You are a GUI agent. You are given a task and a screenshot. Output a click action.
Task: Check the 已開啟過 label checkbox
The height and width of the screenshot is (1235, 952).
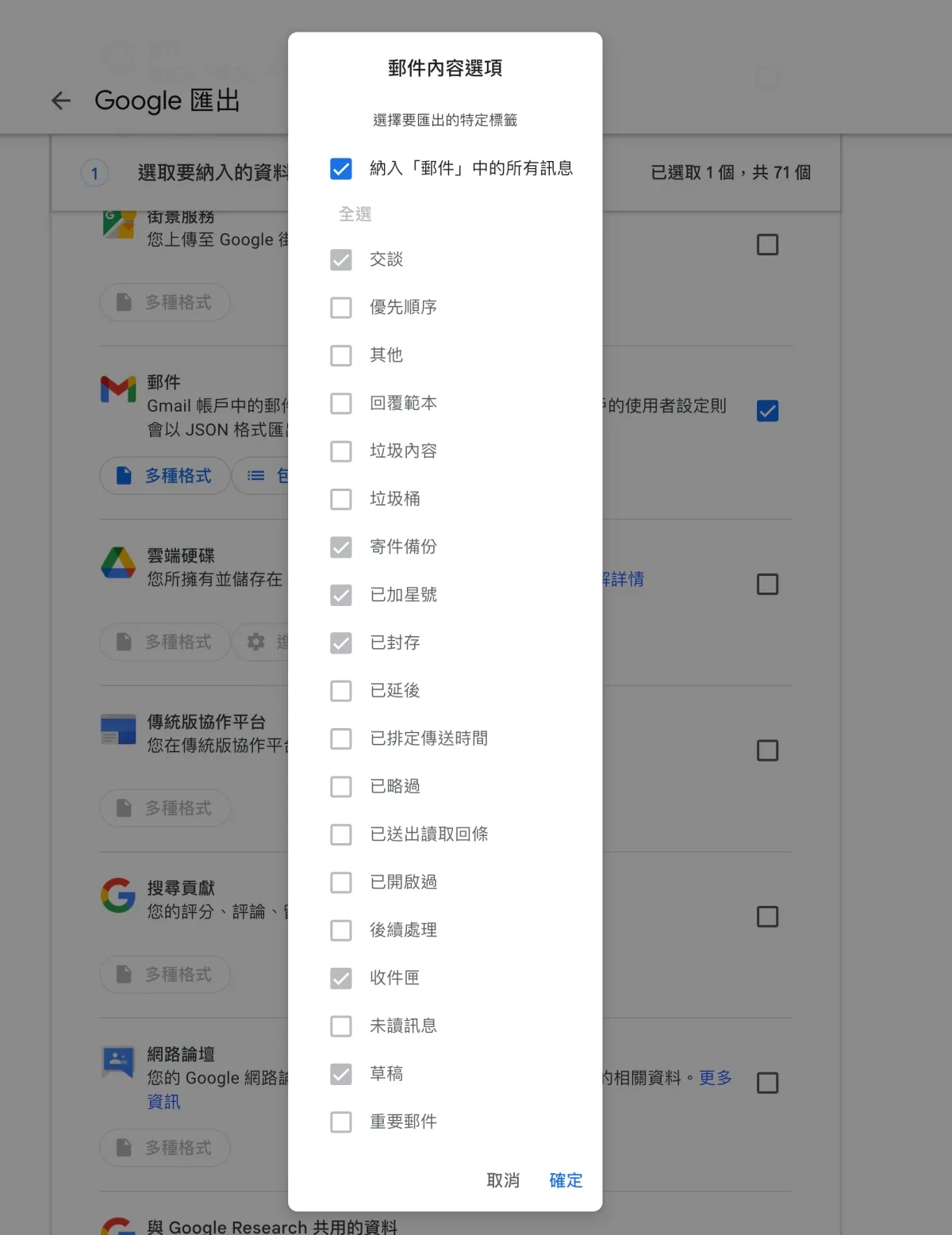point(341,883)
